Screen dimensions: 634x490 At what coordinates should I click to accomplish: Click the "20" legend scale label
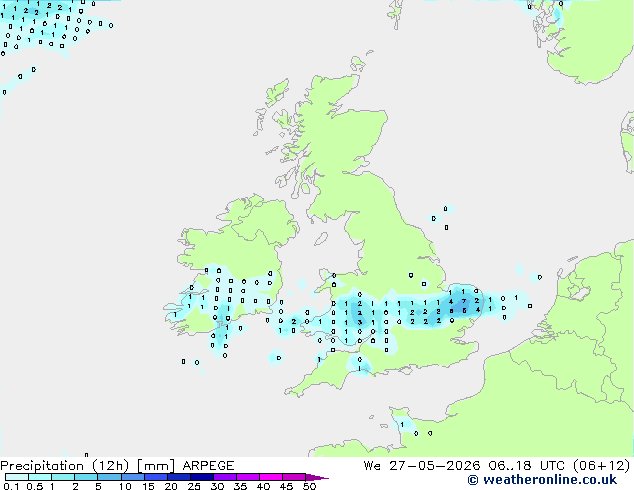(171, 486)
